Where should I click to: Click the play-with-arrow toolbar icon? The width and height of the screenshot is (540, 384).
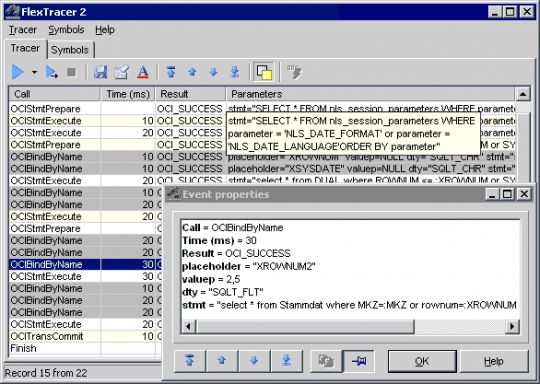52,72
